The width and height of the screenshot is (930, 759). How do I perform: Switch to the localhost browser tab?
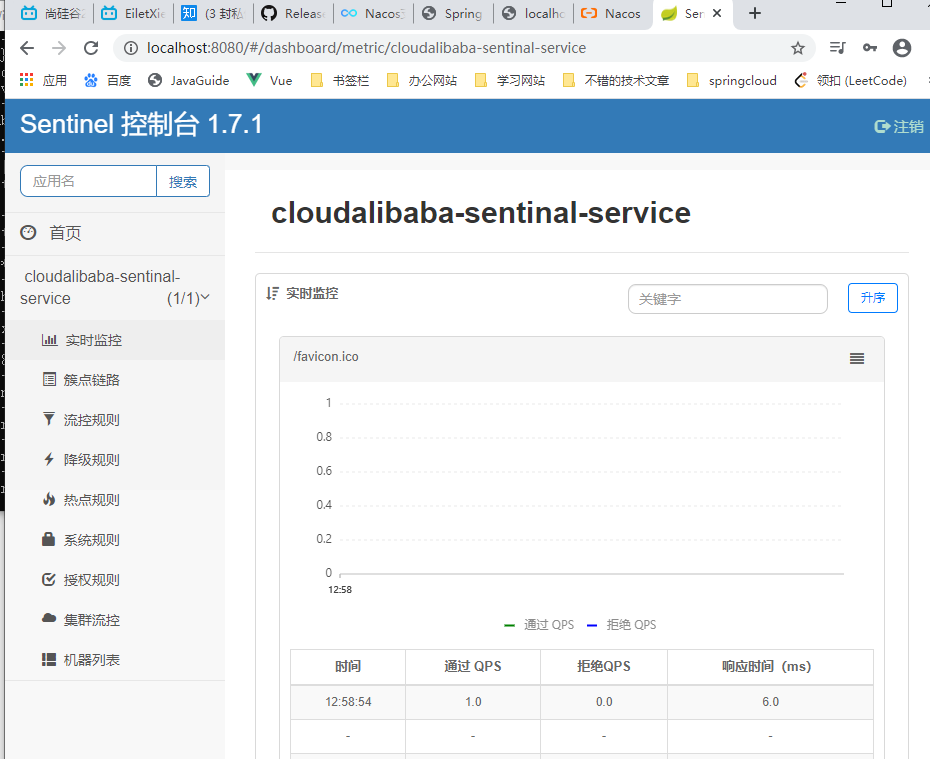click(534, 13)
